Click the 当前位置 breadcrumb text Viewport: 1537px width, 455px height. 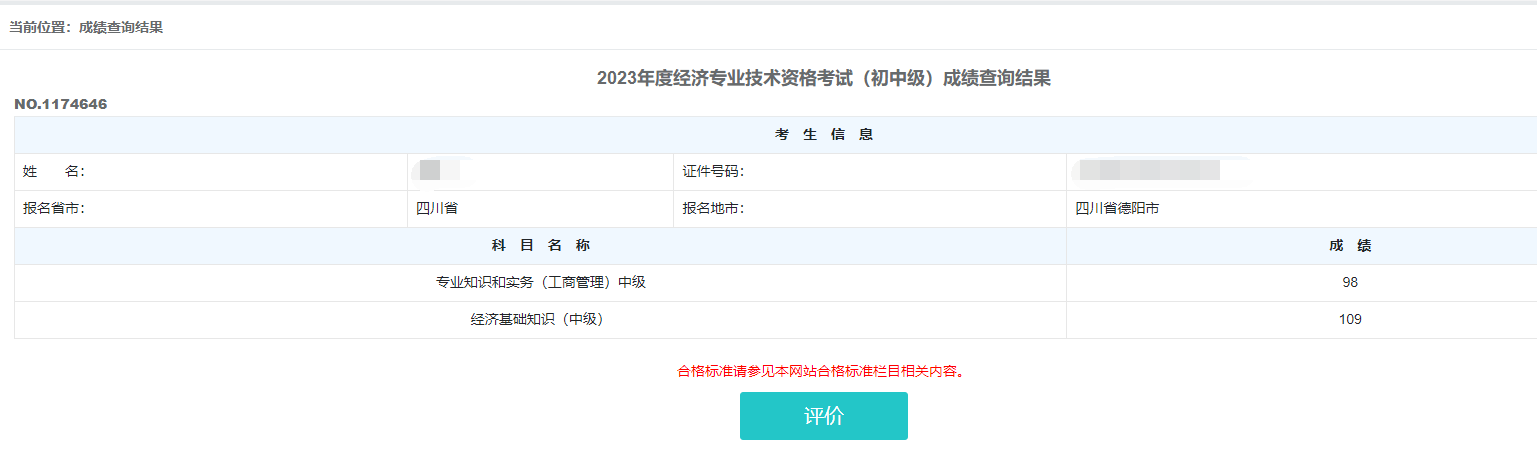[86, 28]
